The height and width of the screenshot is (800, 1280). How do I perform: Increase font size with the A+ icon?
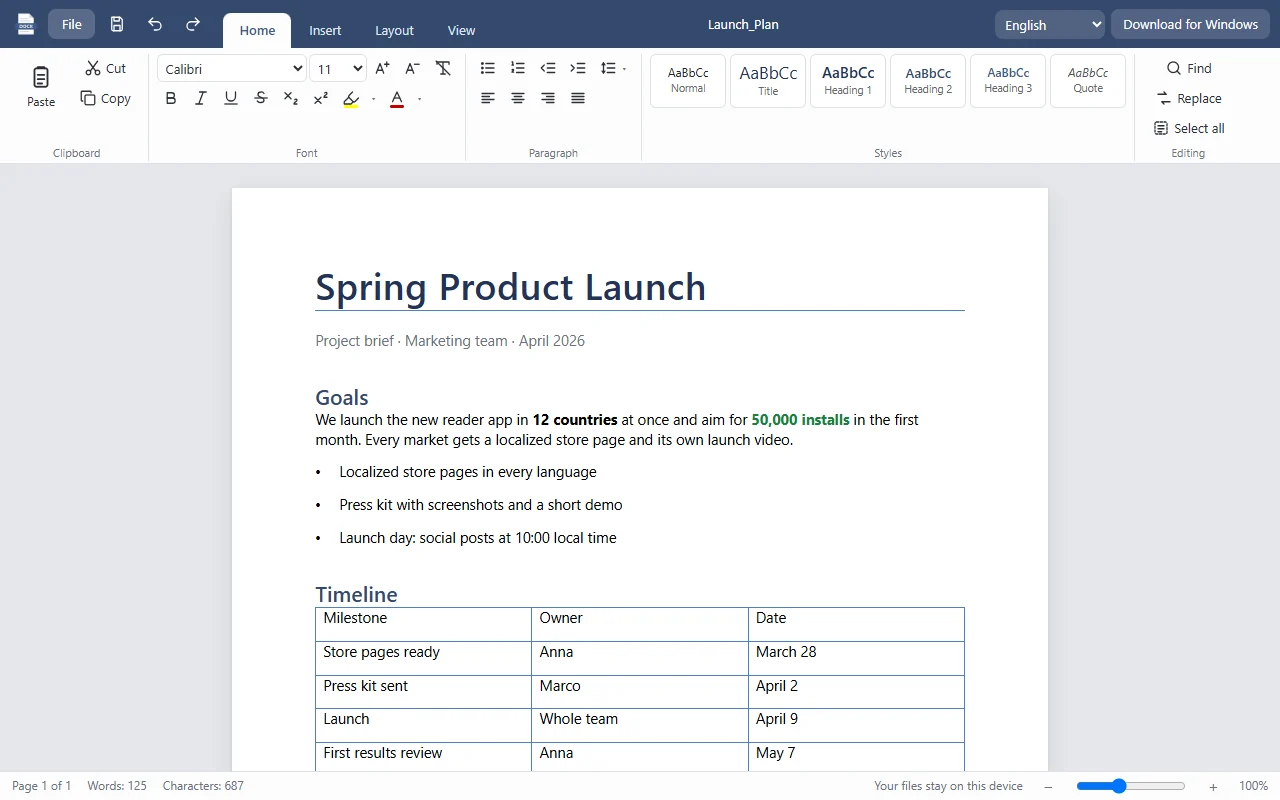click(383, 68)
